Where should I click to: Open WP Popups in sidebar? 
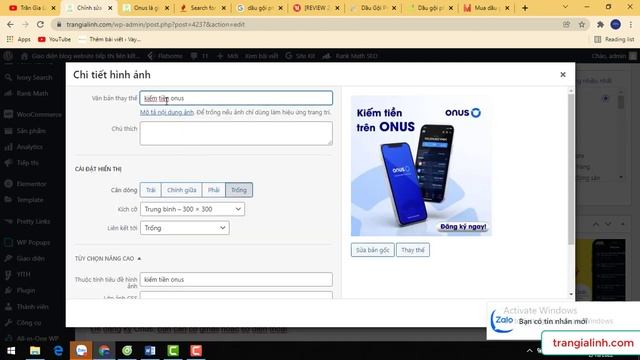[x=33, y=242]
